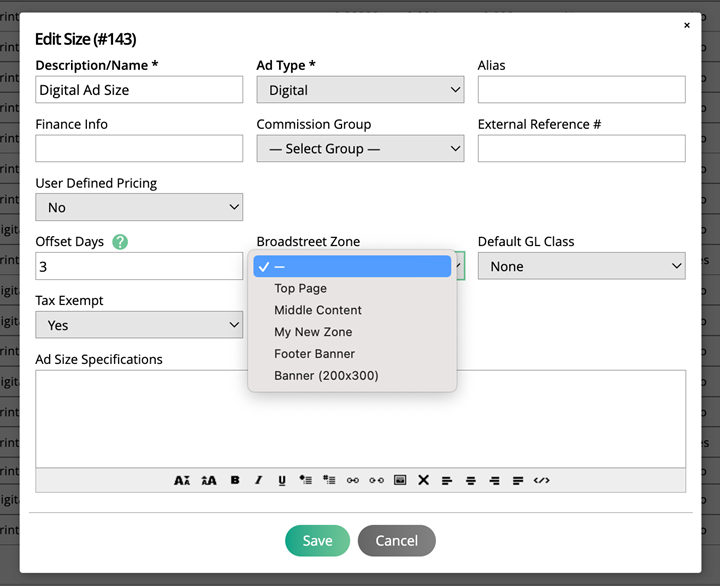Justify text using the editor toolbar
The image size is (720, 586).
click(x=517, y=480)
